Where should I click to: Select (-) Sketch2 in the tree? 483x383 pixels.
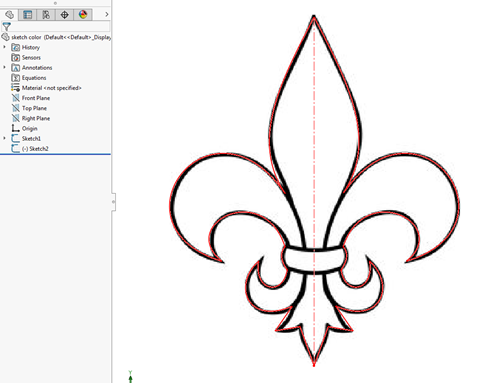coord(35,149)
